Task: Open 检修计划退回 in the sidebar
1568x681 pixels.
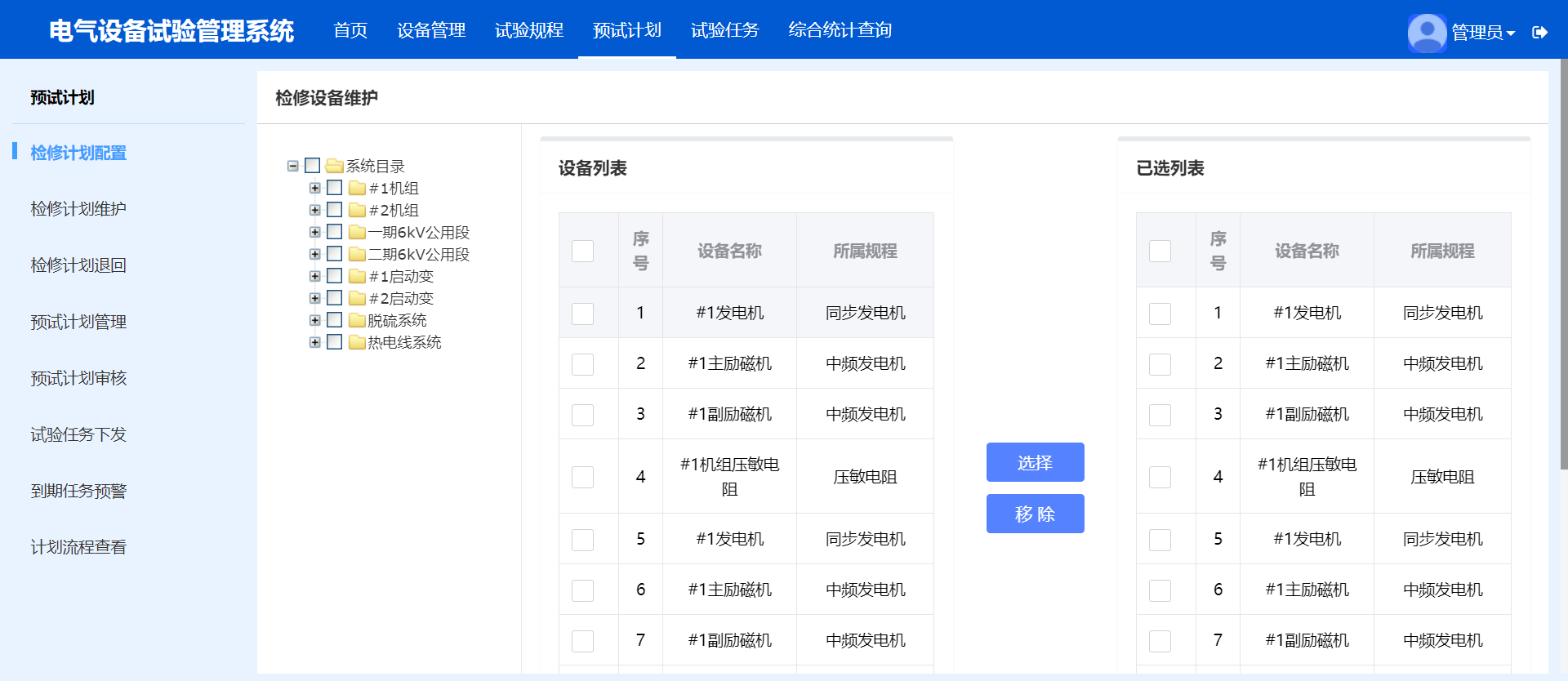Action: click(x=78, y=265)
